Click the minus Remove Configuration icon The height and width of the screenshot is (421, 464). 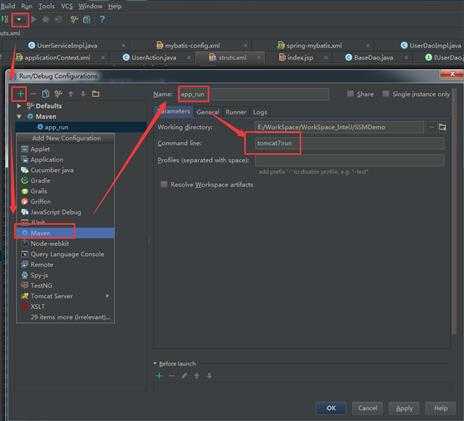tap(33, 94)
